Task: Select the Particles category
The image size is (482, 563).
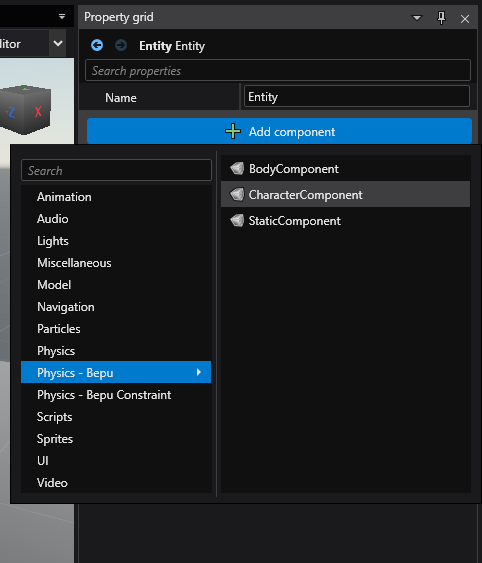Action: [x=116, y=329]
